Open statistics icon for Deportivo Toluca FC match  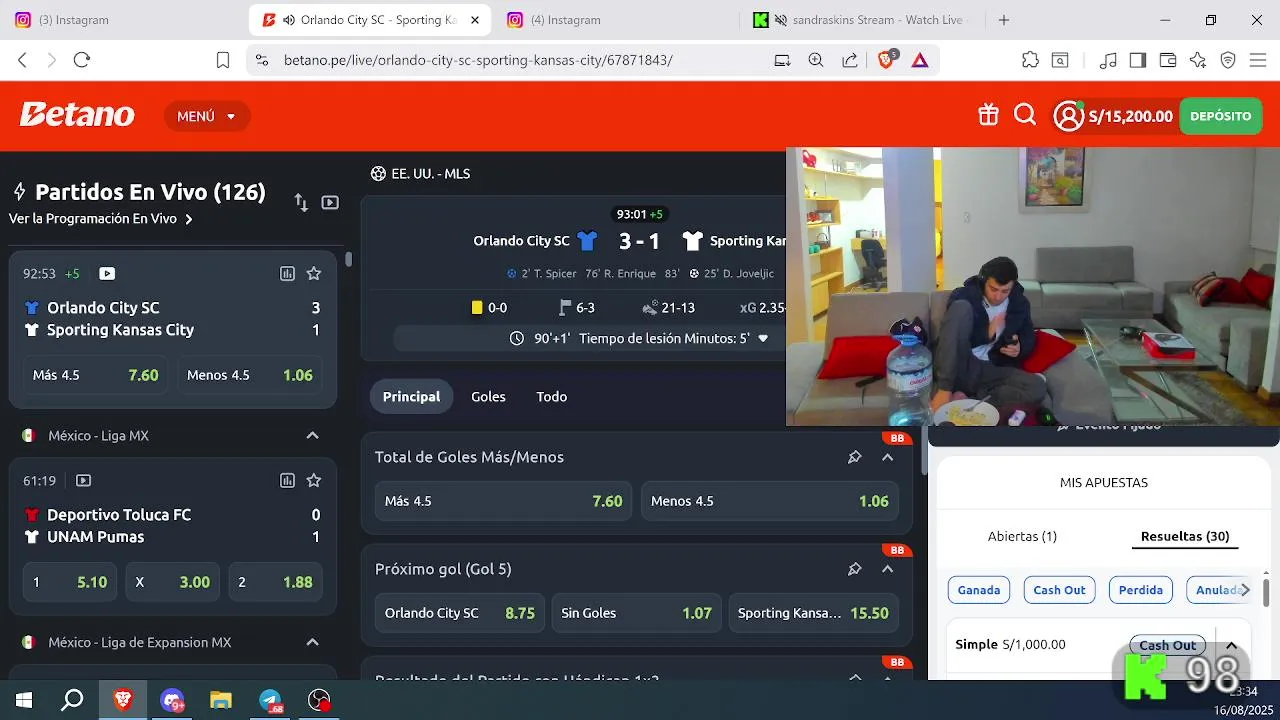click(x=287, y=480)
